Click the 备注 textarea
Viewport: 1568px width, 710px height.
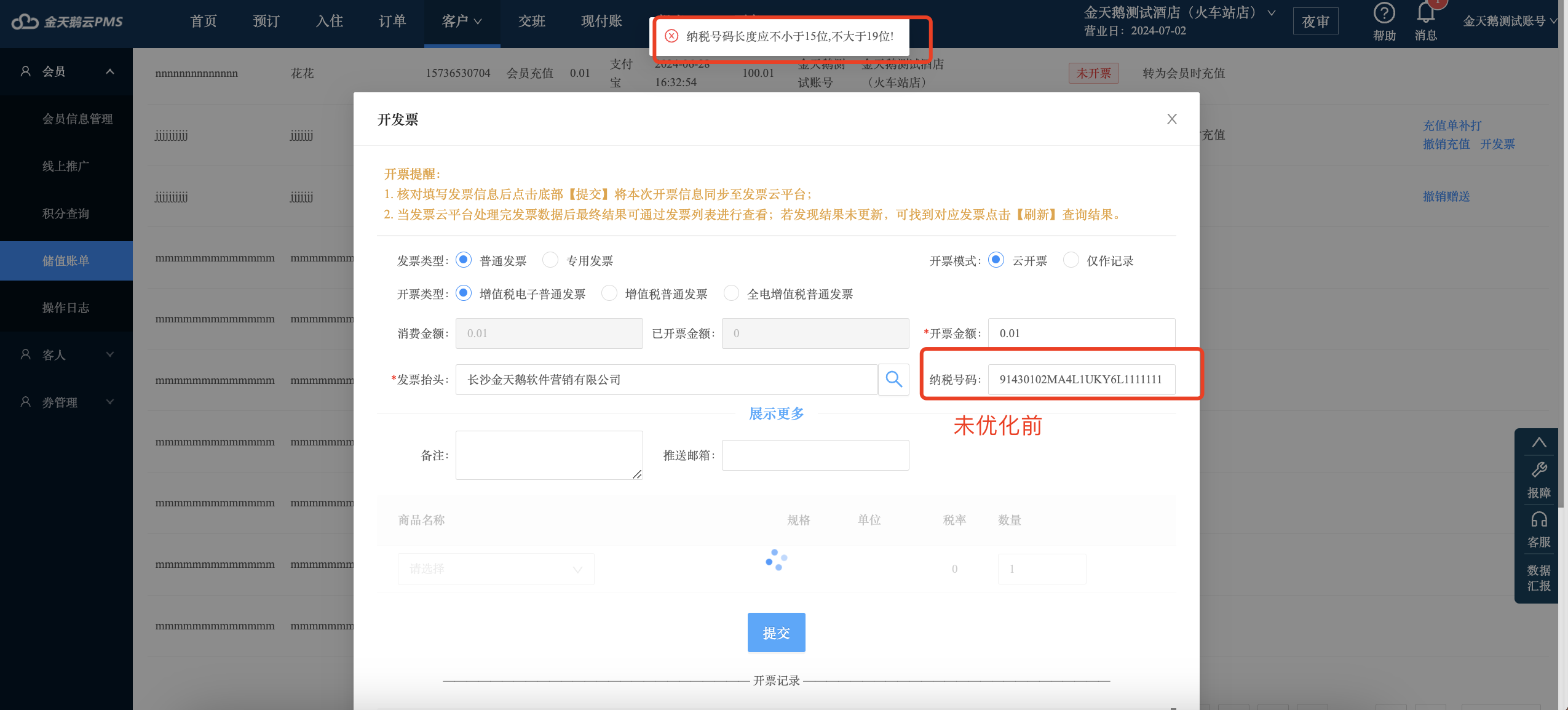549,455
